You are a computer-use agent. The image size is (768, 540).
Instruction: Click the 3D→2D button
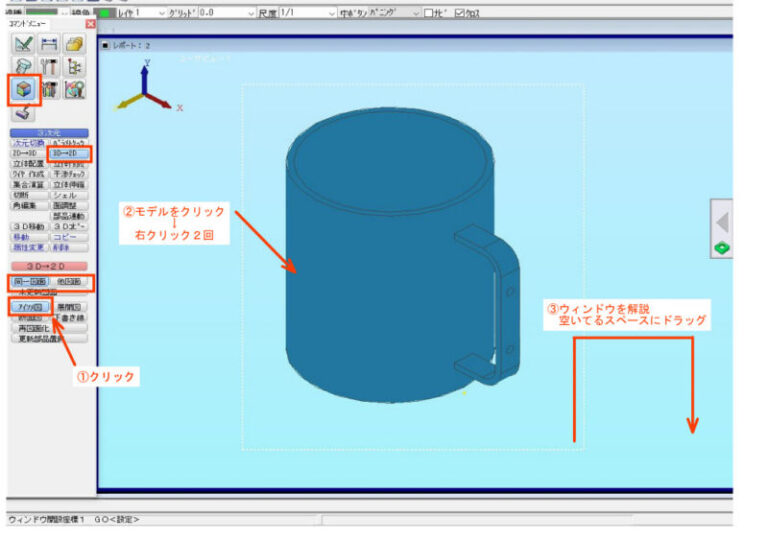[69, 153]
